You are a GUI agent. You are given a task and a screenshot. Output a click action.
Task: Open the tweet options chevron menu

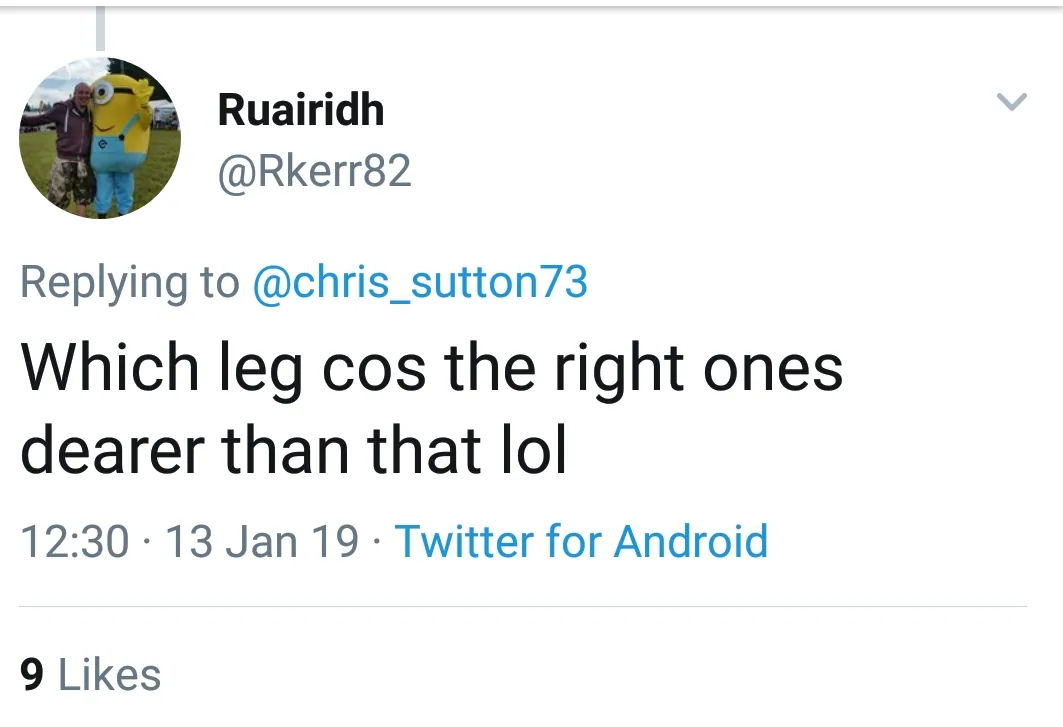click(x=1012, y=101)
